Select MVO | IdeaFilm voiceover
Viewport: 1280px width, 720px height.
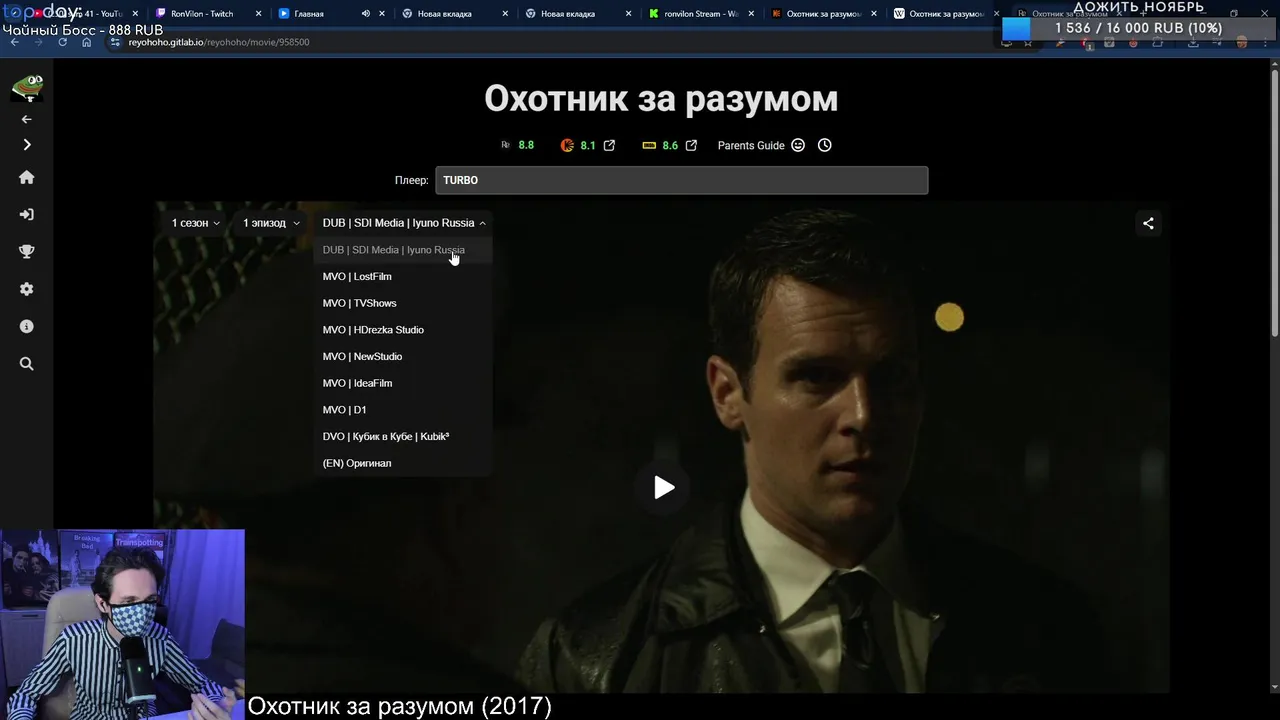(403, 383)
